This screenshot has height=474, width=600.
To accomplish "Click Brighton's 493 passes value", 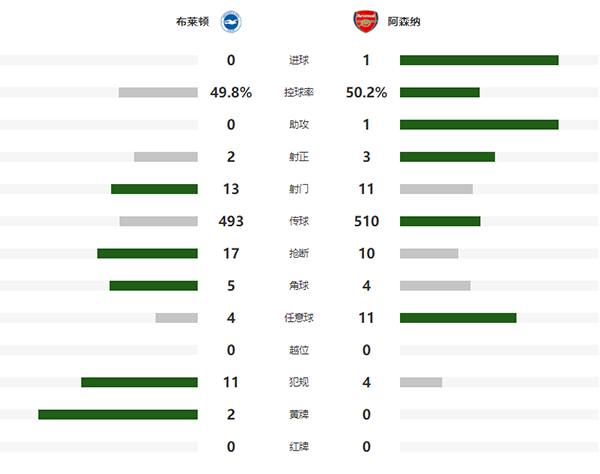I will (231, 221).
